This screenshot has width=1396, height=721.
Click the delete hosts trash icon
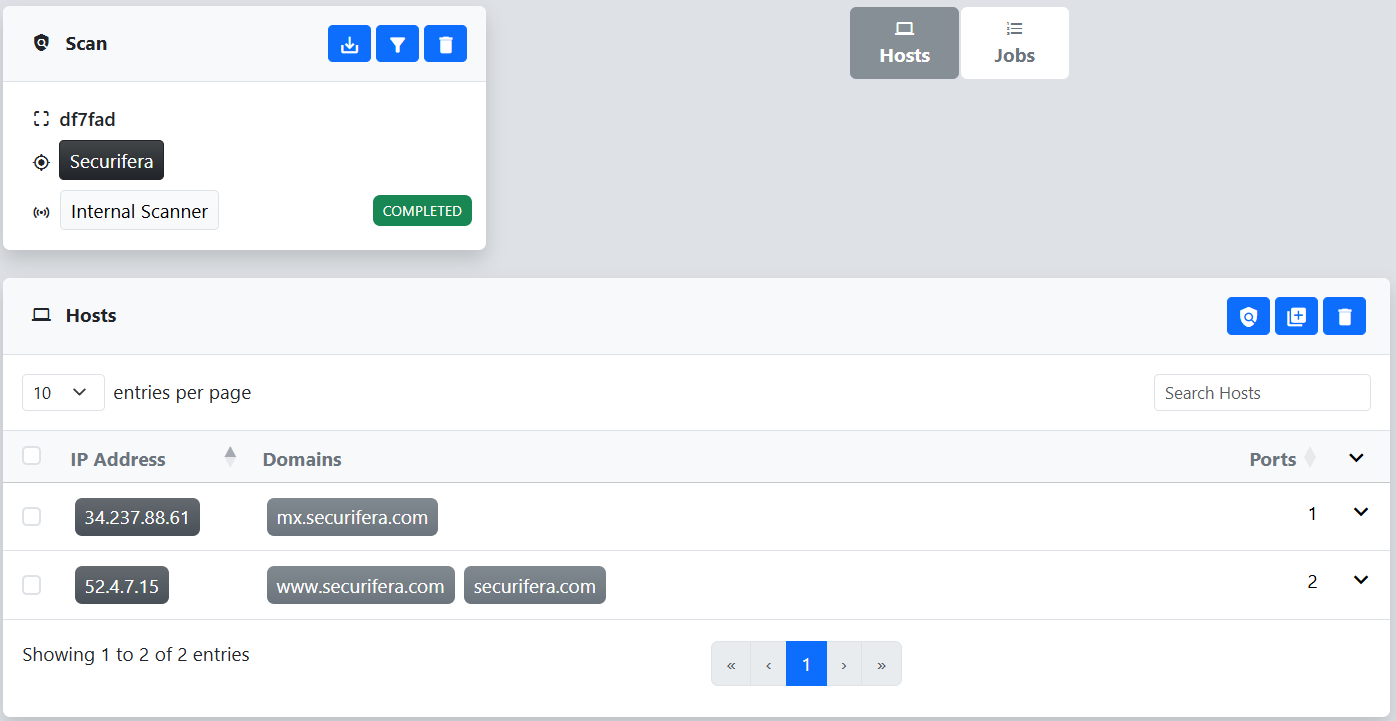coord(1344,317)
